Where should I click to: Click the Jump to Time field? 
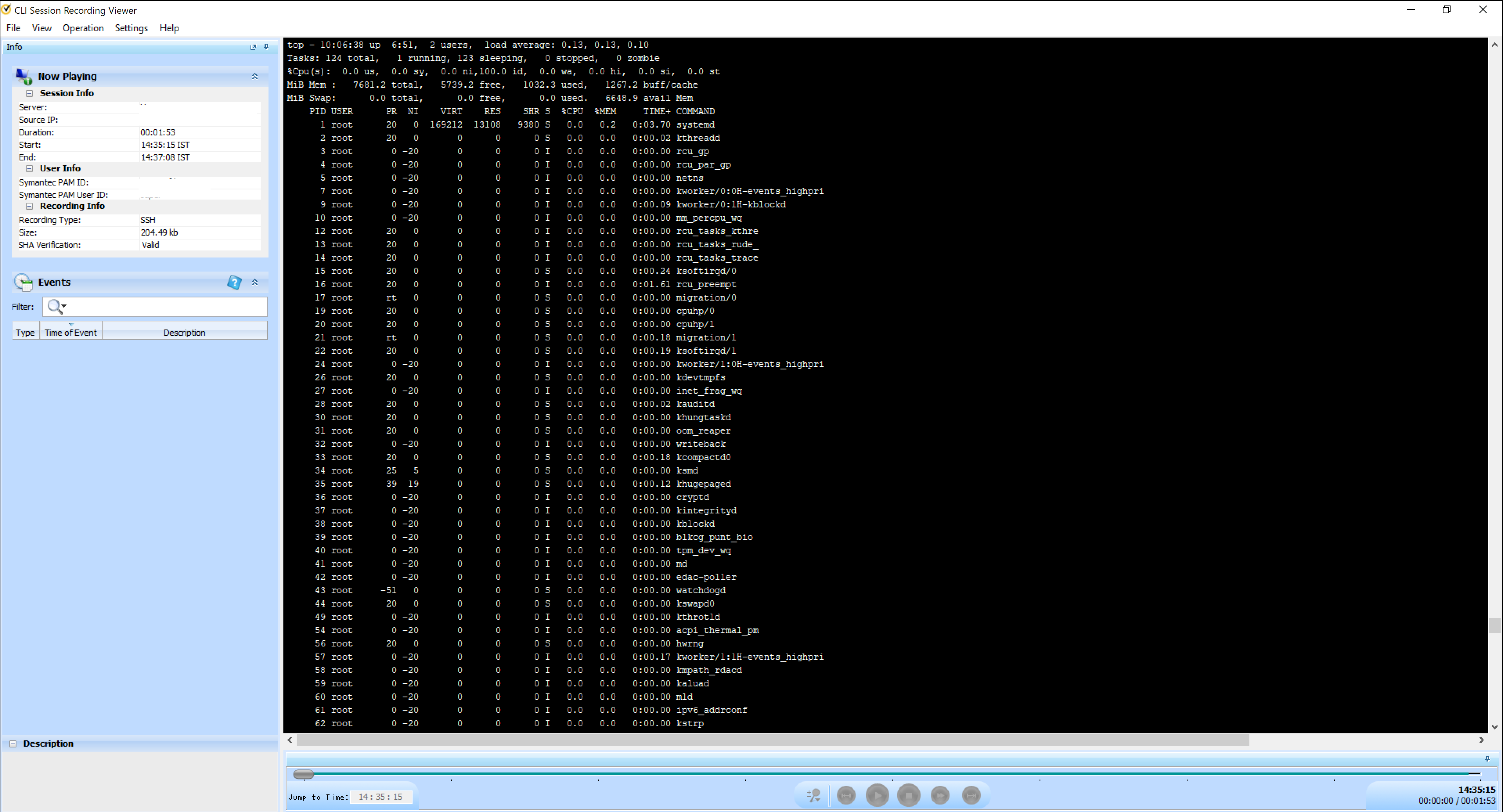[x=380, y=797]
